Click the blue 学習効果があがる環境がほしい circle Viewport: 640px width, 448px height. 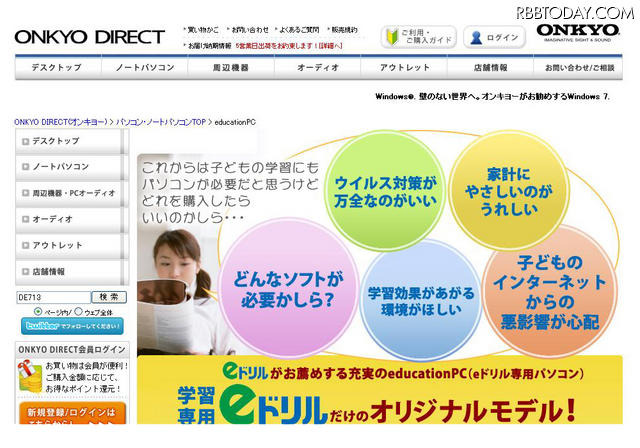coord(421,300)
